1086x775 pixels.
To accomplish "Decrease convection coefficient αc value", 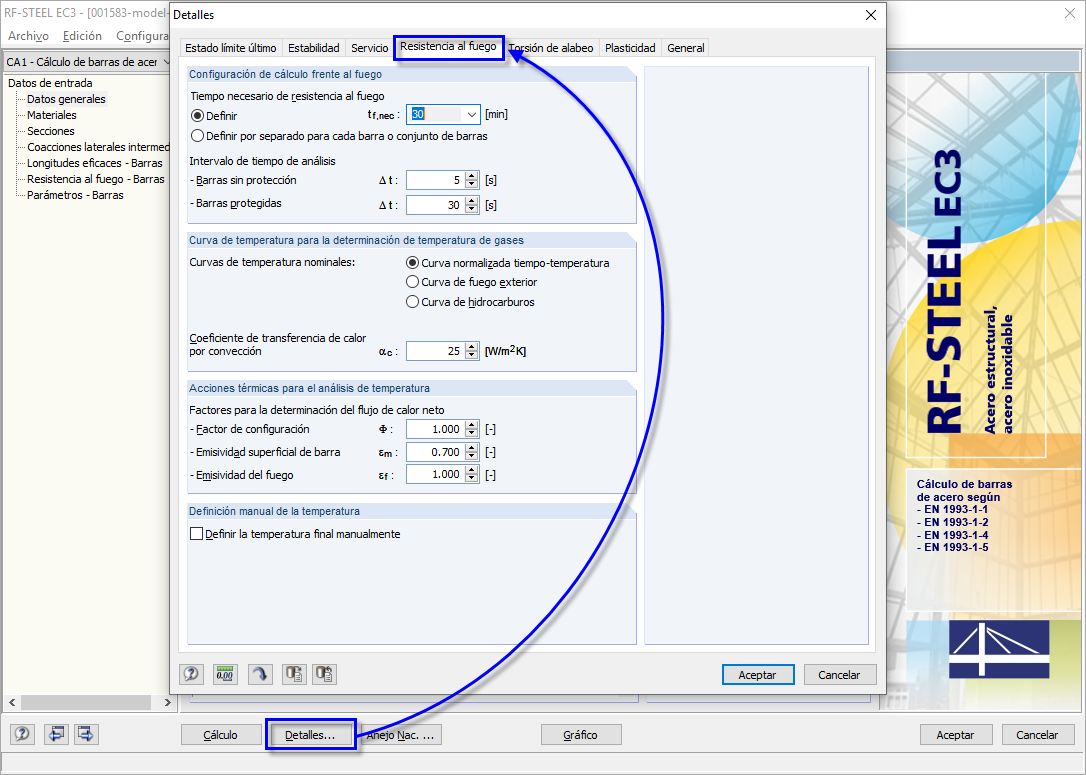I will click(x=472, y=355).
